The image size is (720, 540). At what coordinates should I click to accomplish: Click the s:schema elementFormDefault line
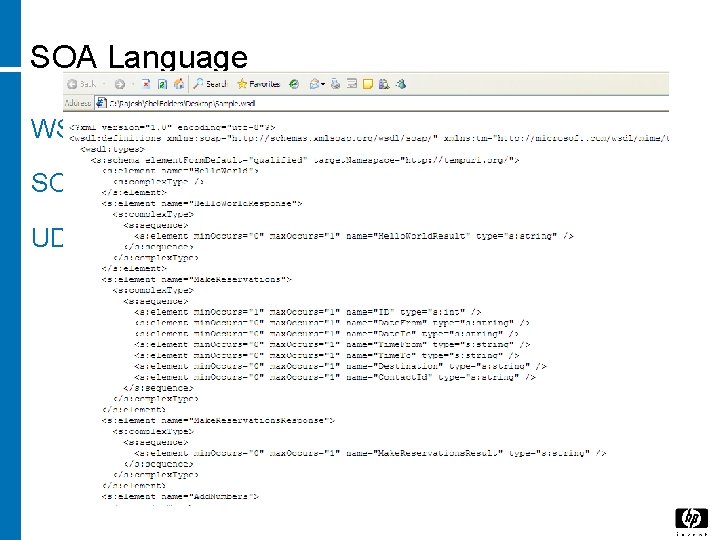[305, 160]
